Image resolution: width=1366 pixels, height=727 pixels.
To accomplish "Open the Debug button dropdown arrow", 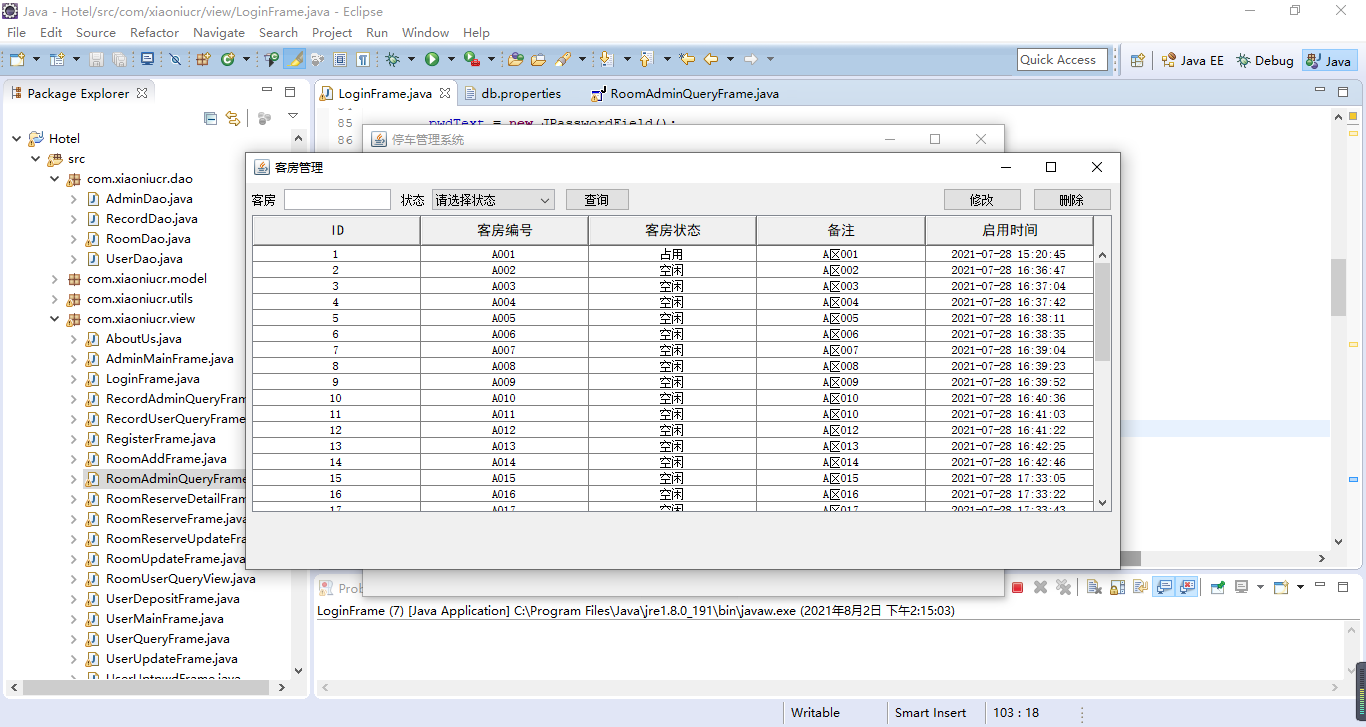I will coord(411,60).
